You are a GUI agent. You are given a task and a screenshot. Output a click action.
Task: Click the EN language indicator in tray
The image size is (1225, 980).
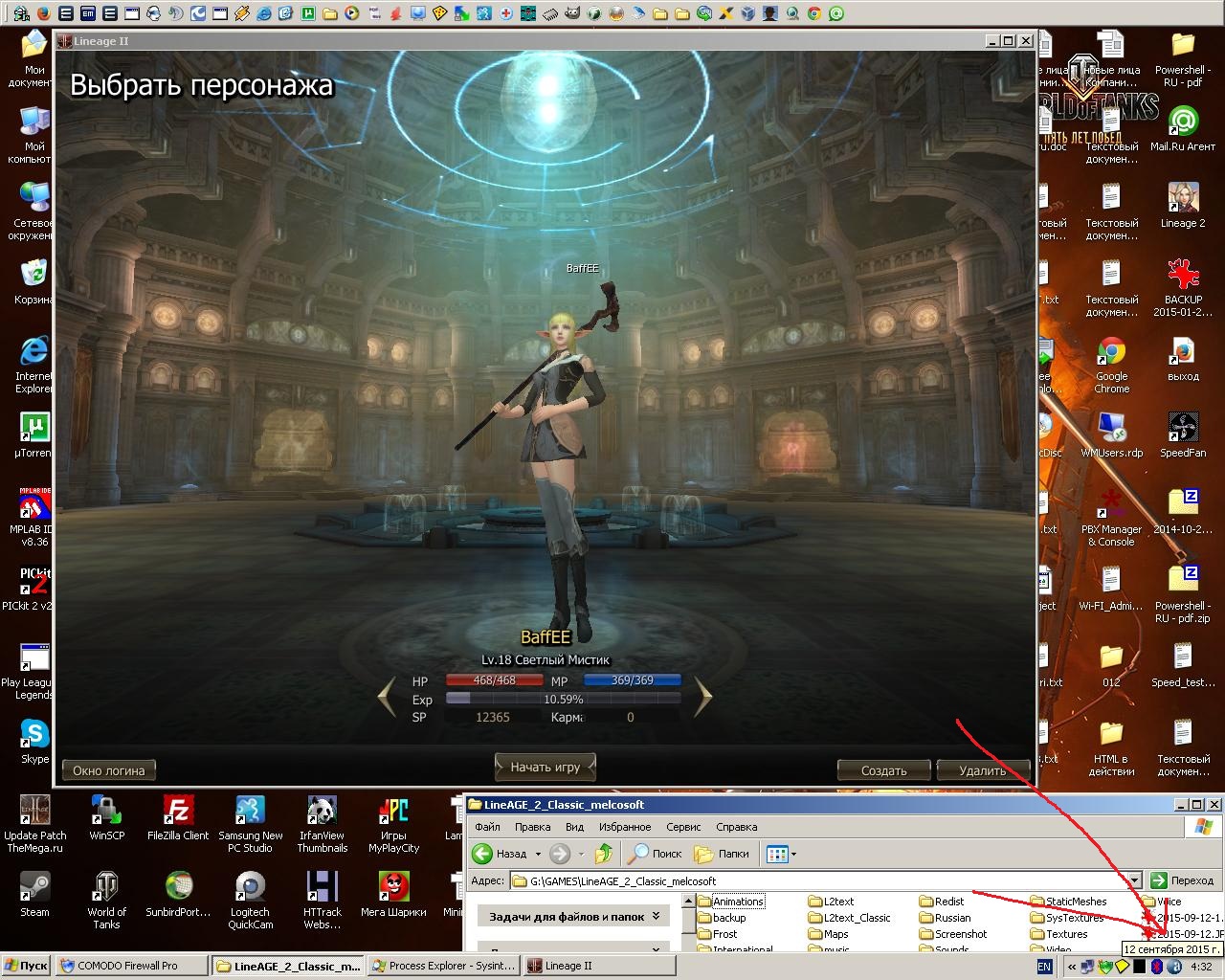tap(1043, 967)
